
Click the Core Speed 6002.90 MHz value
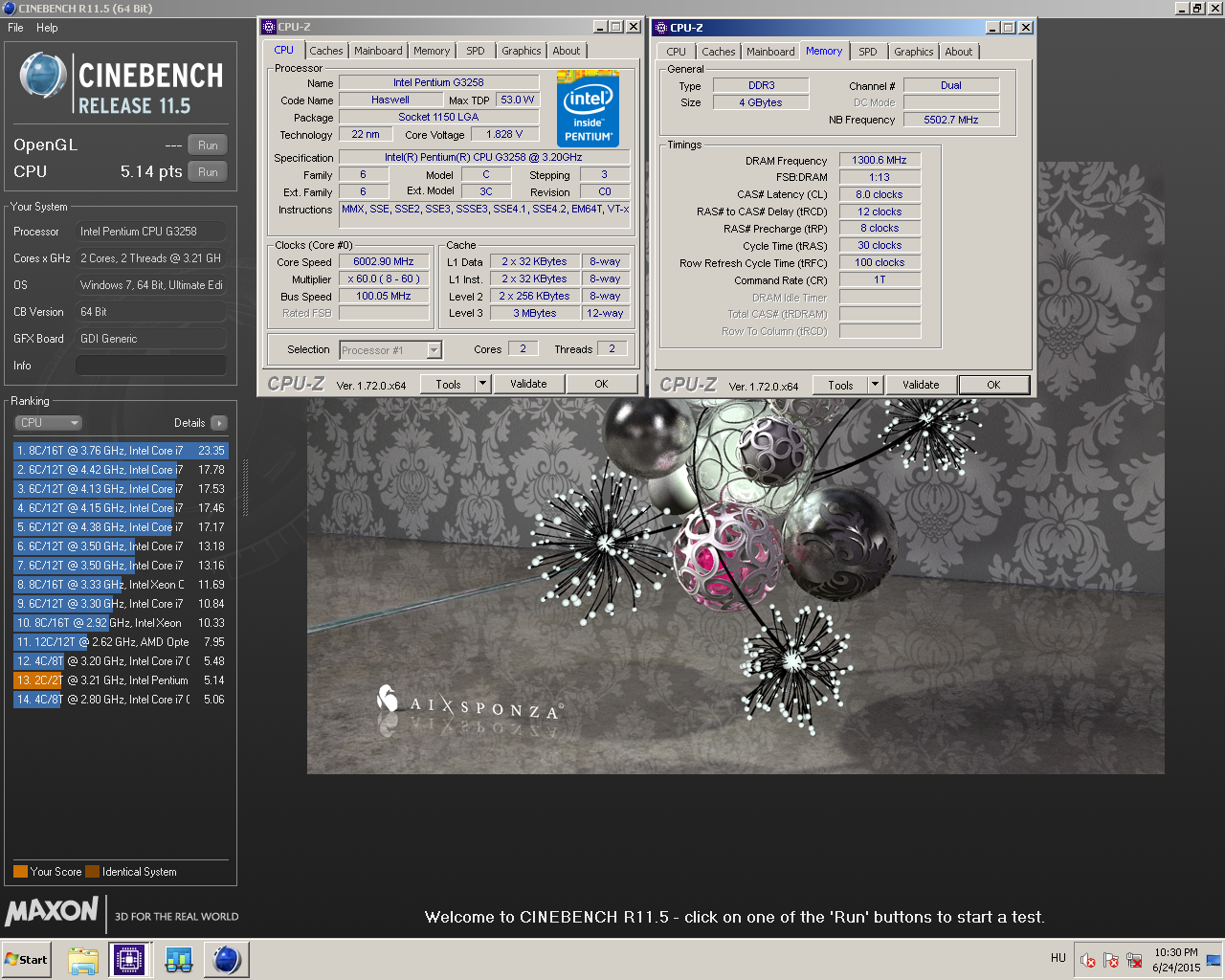pos(384,262)
